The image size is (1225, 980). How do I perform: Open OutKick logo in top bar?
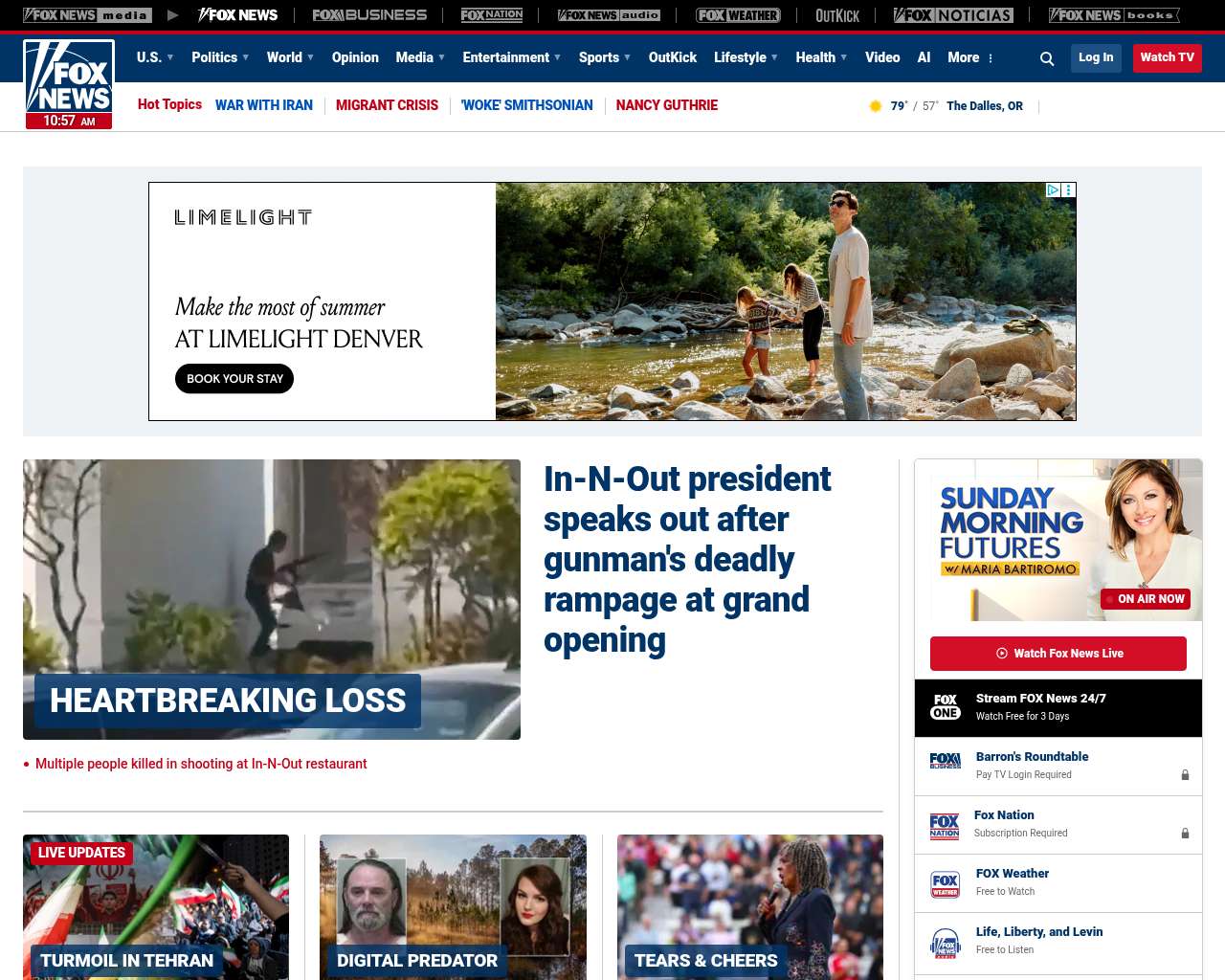pyautogui.click(x=837, y=15)
